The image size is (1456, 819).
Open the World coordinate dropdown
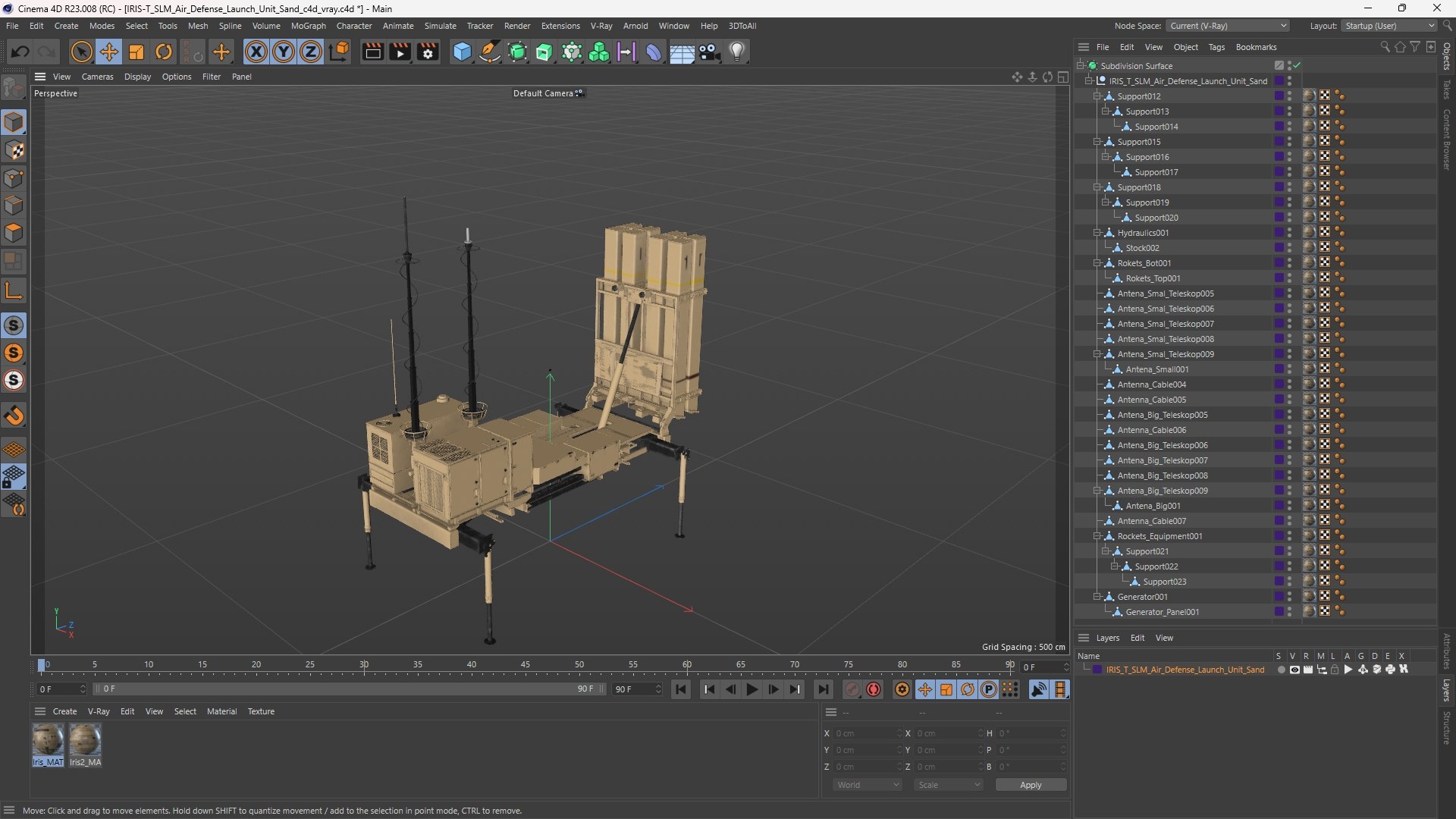coord(867,785)
